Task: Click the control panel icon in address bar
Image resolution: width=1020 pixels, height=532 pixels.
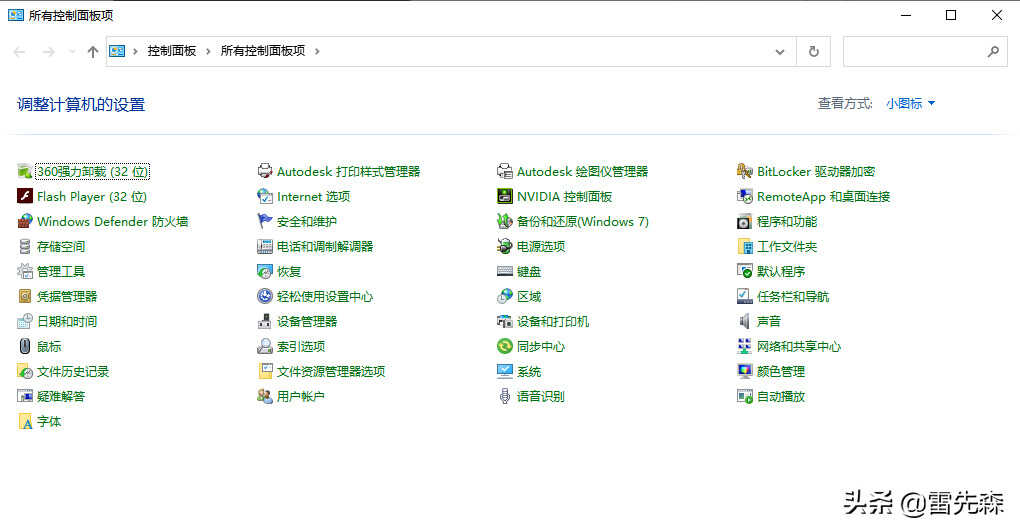Action: [117, 51]
